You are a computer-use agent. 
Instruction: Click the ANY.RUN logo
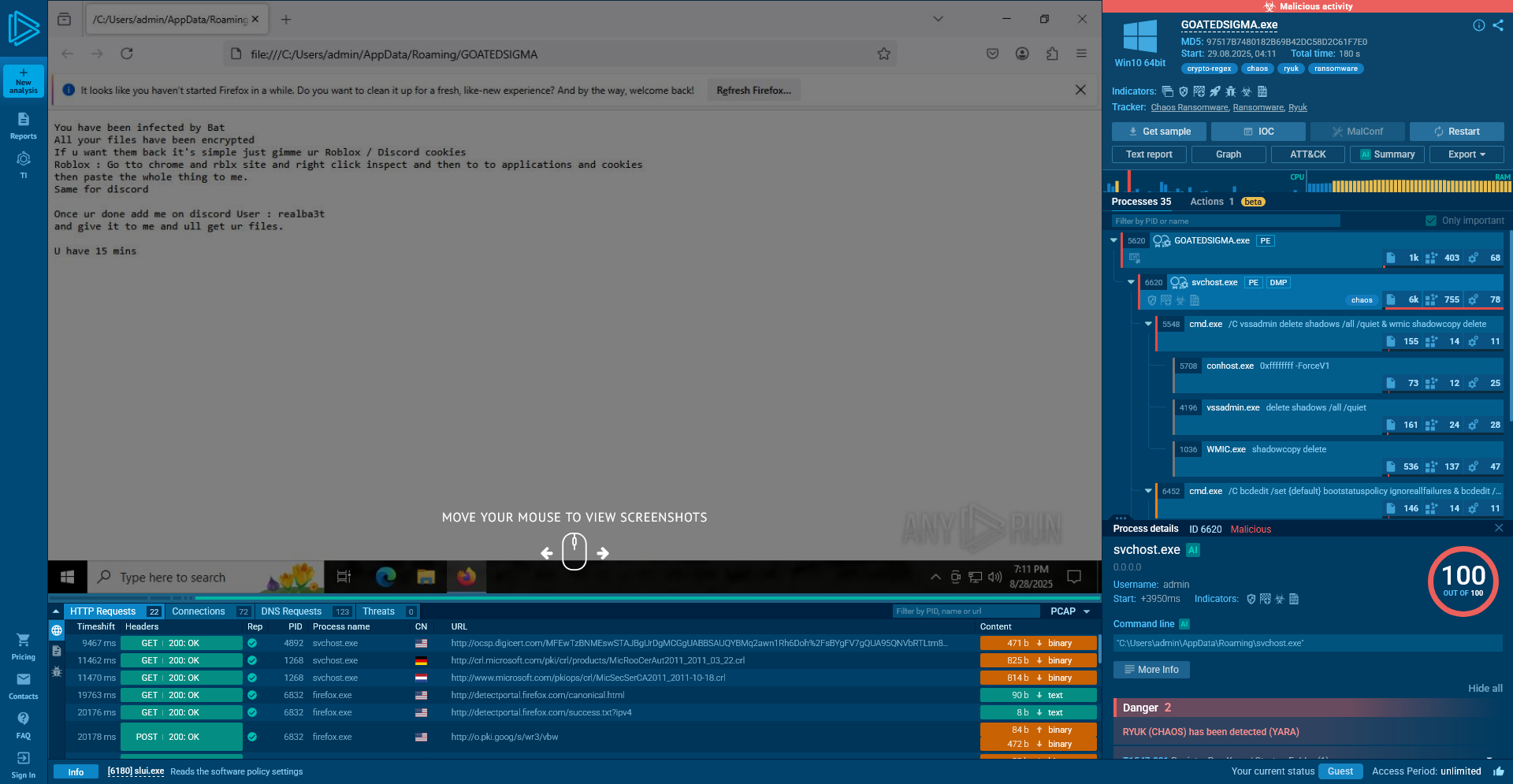(x=24, y=28)
